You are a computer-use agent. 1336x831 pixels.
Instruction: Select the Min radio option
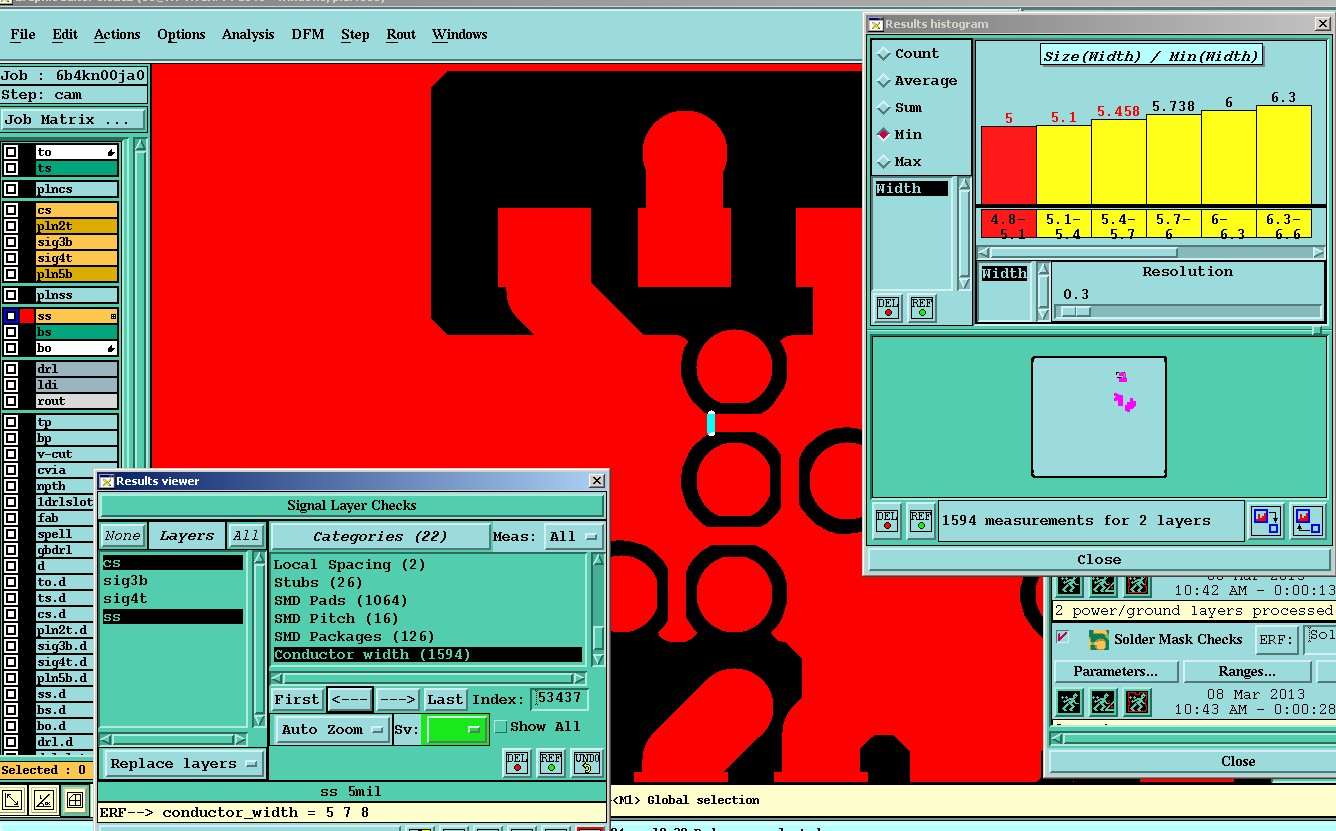[x=884, y=135]
